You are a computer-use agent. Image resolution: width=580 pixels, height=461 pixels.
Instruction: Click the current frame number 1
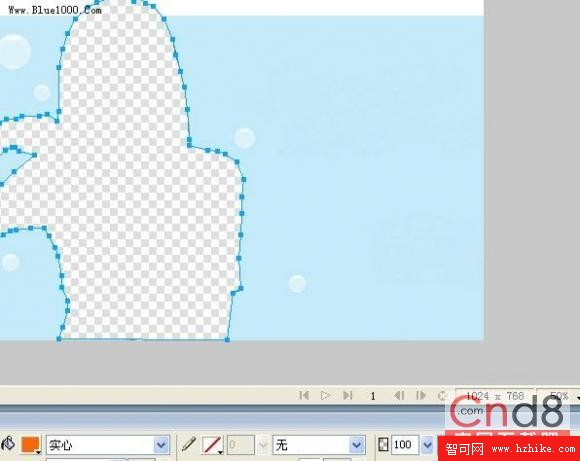pos(373,396)
